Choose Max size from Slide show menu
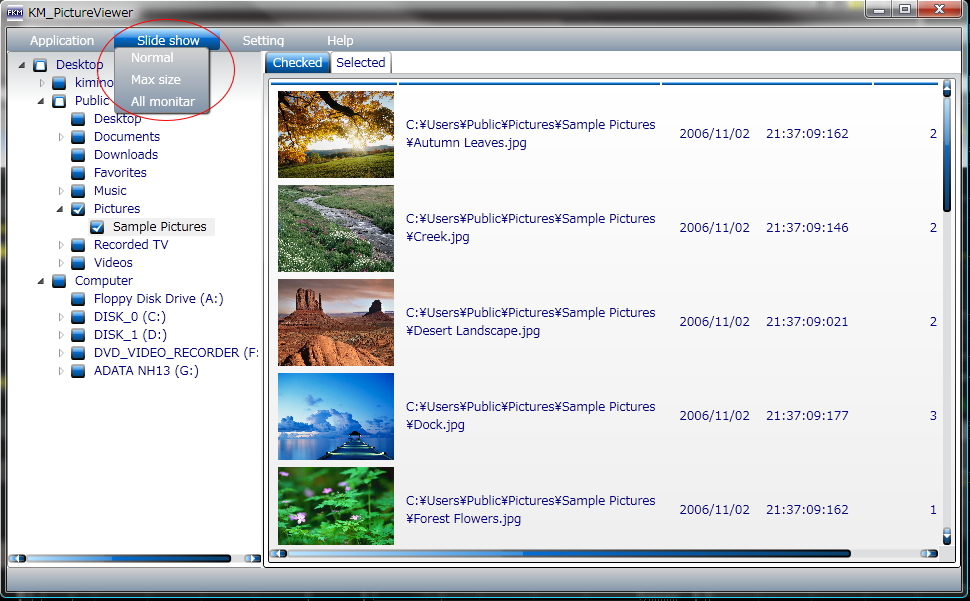This screenshot has height=601, width=970. 156,80
